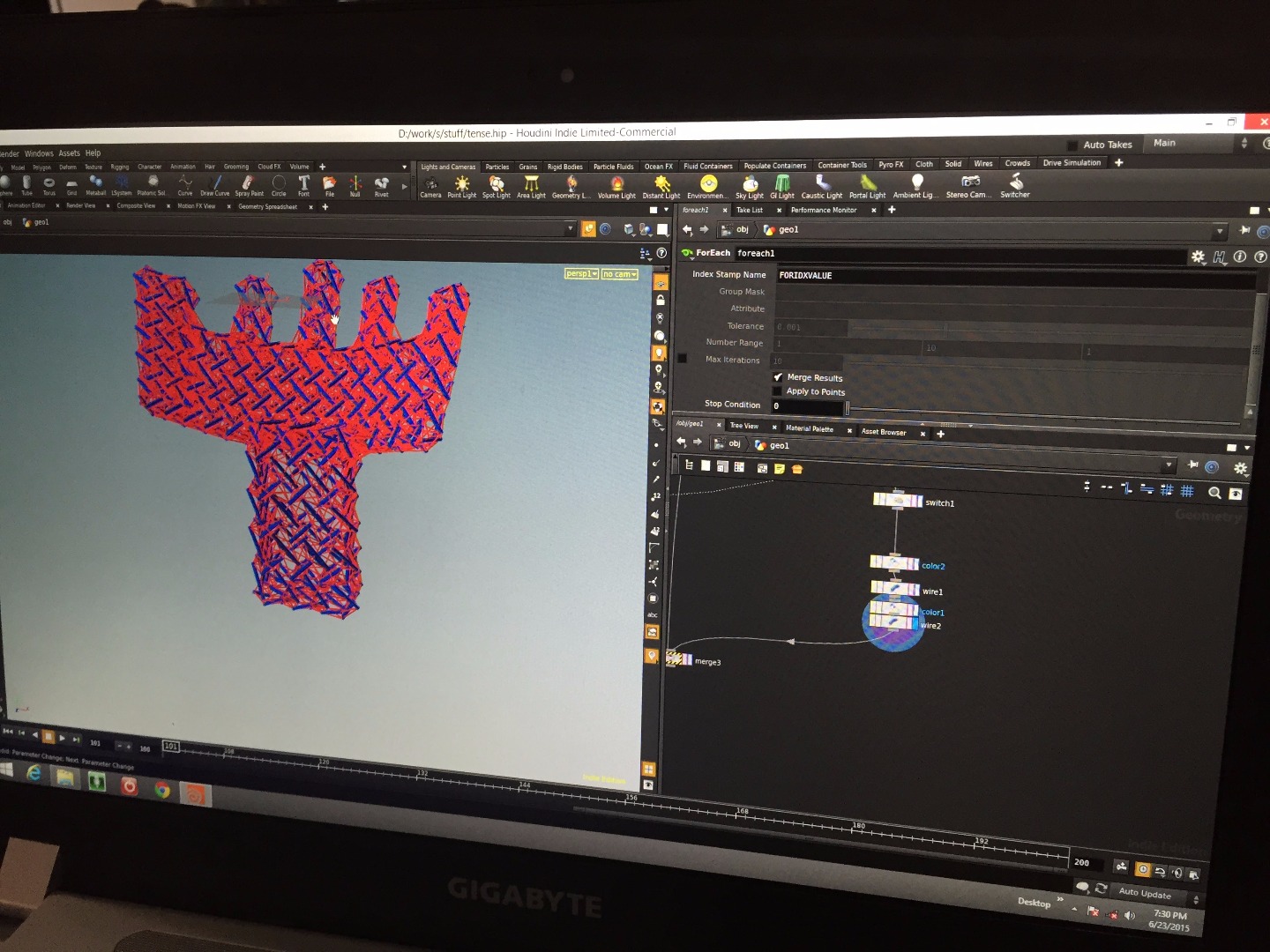This screenshot has width=1270, height=952.
Task: Add a new shelf tab after Drive Simulation
Action: [1118, 163]
